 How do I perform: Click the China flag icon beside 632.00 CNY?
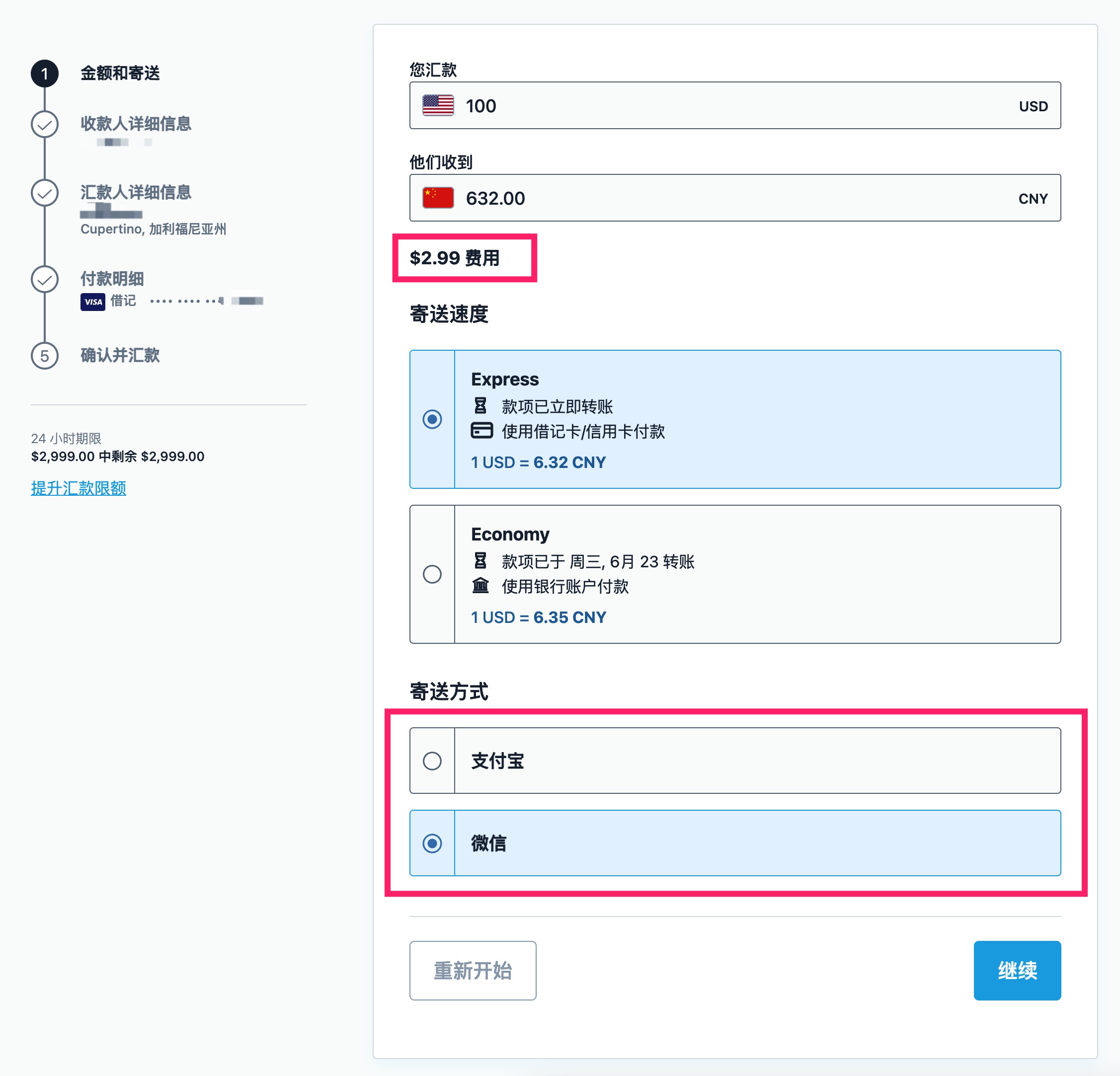pyautogui.click(x=437, y=197)
